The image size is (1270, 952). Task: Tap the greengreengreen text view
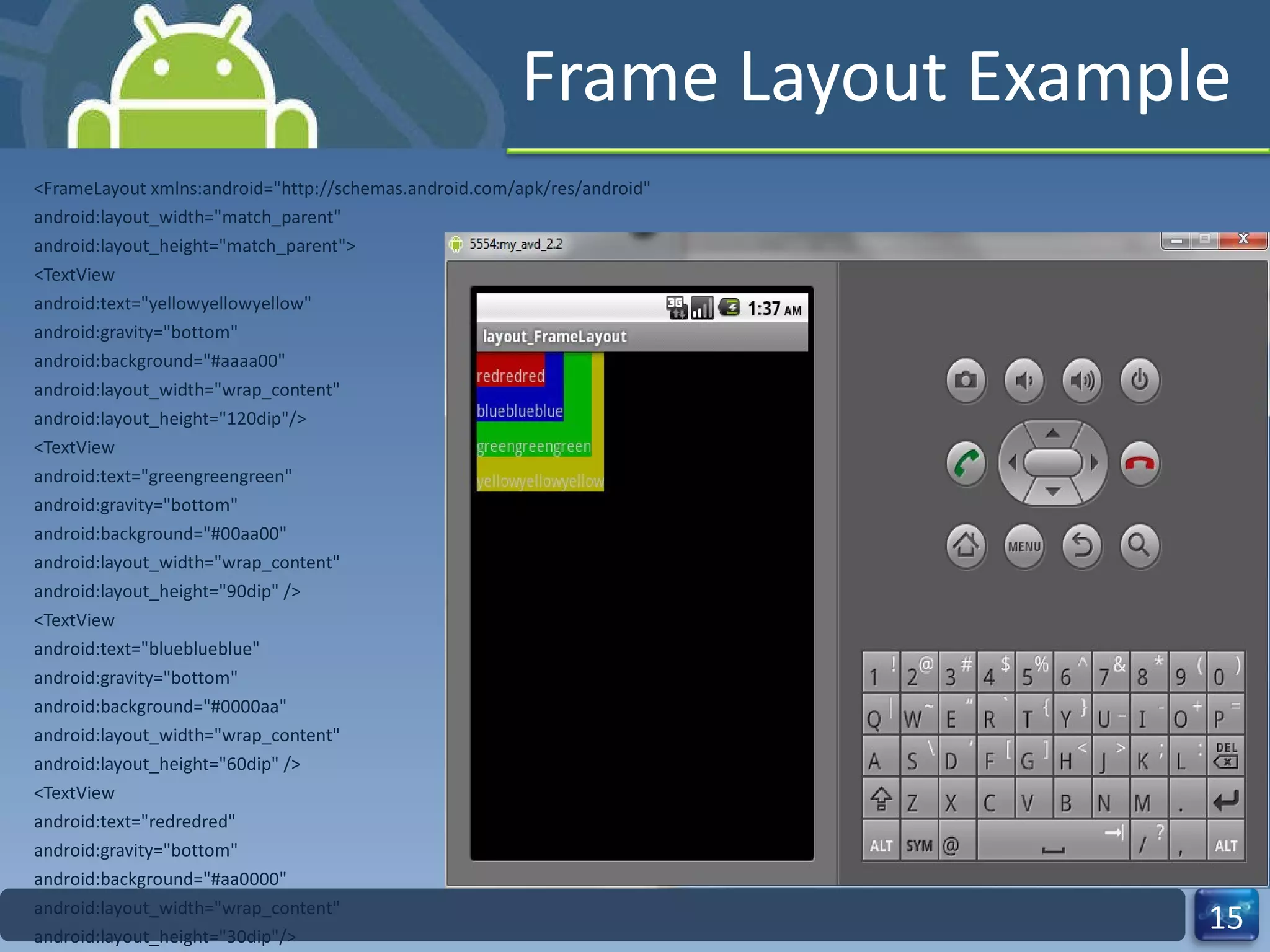click(x=533, y=445)
